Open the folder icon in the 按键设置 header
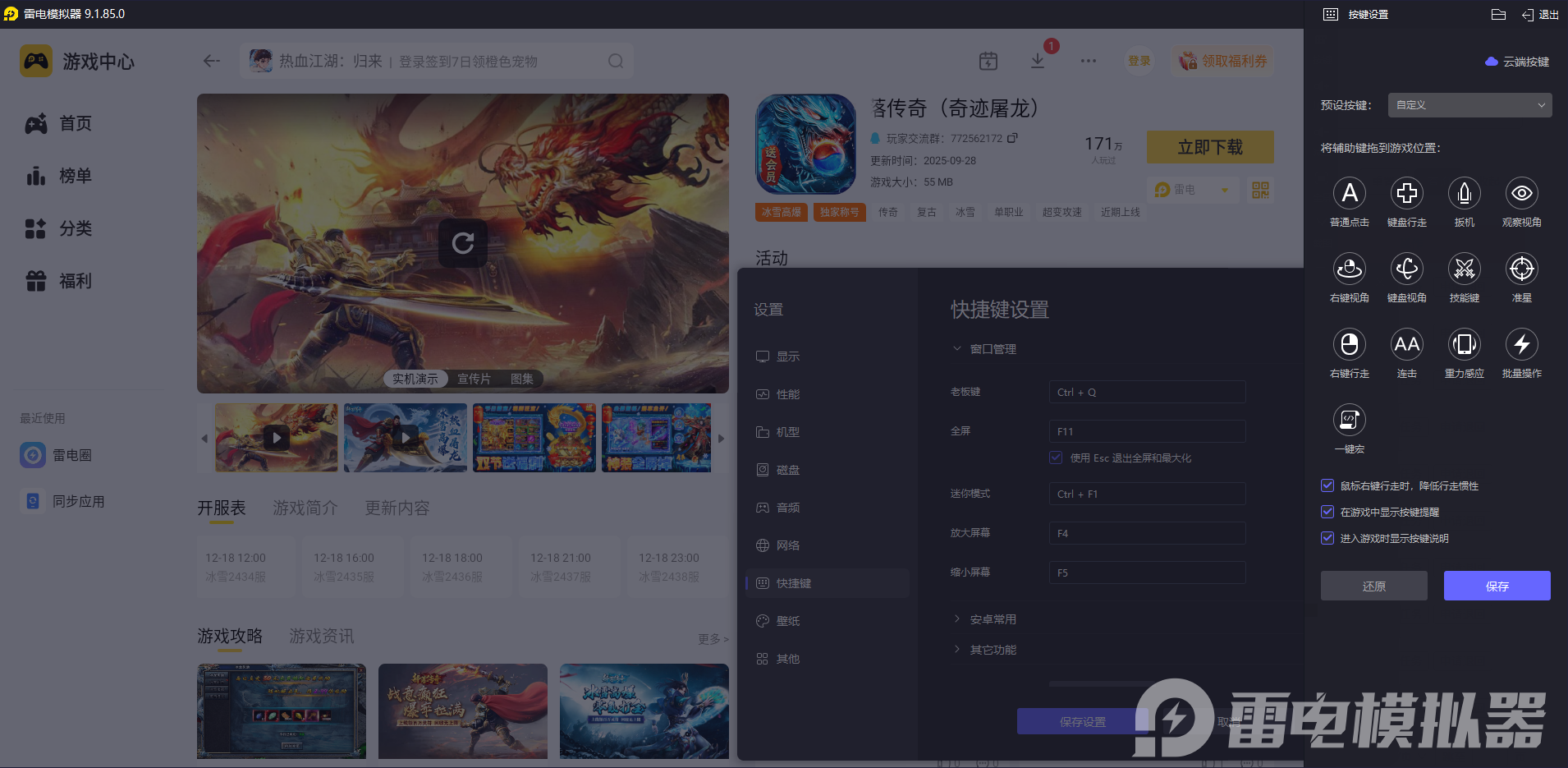Viewport: 1568px width, 768px height. tap(1498, 15)
